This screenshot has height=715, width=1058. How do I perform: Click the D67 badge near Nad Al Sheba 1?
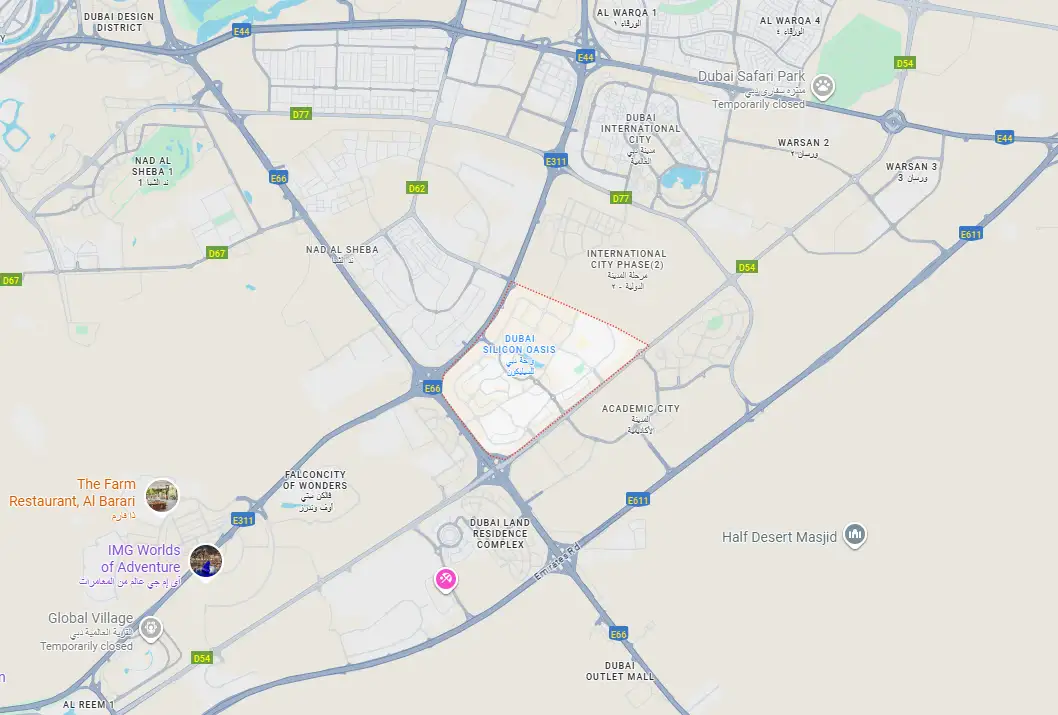click(x=217, y=253)
